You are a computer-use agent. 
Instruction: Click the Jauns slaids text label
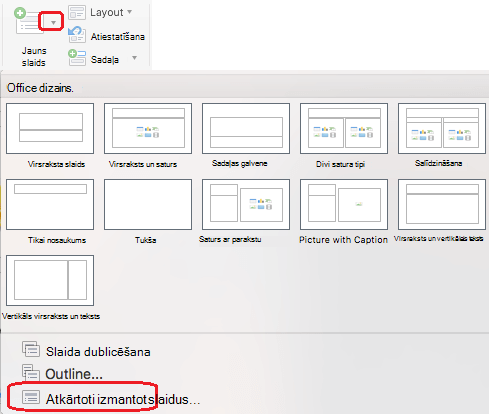point(34,57)
